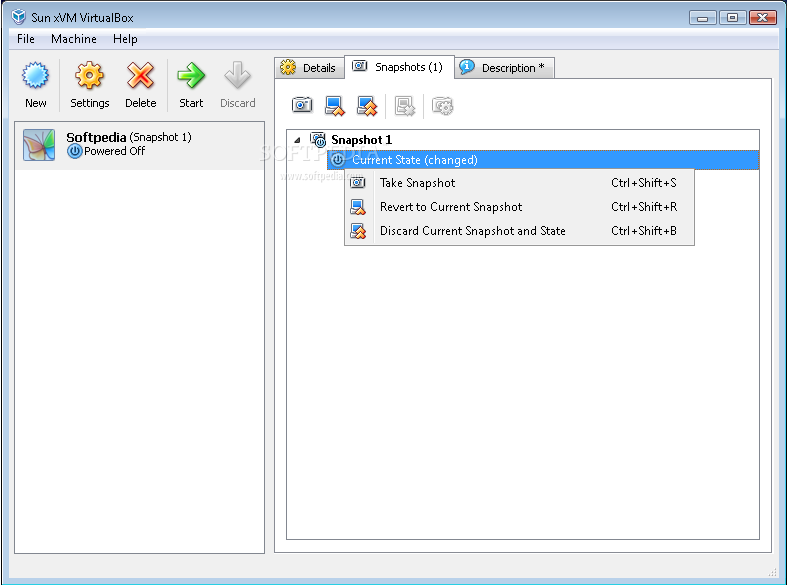This screenshot has width=788, height=585.
Task: Click the window resize grip corner
Action: (773, 572)
